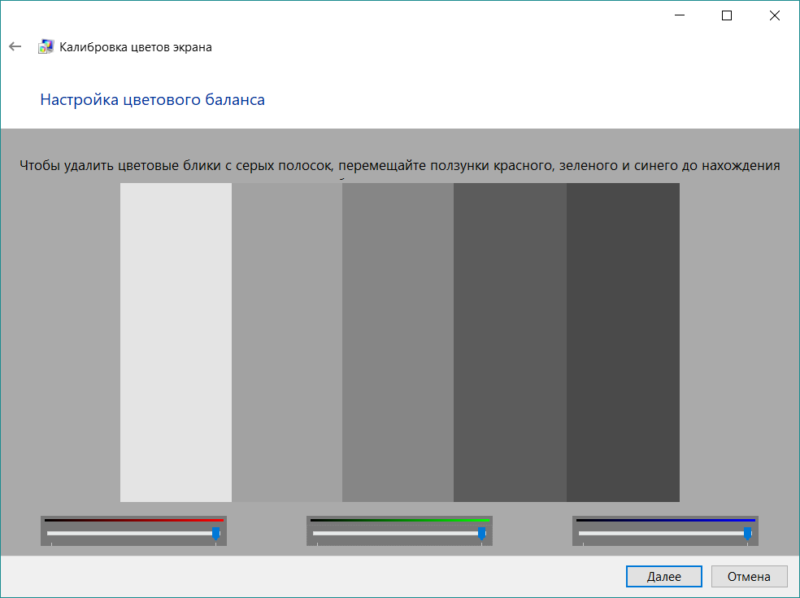Click the title Калибровка цветов экрана
Screen dimensions: 800x598
point(137,46)
